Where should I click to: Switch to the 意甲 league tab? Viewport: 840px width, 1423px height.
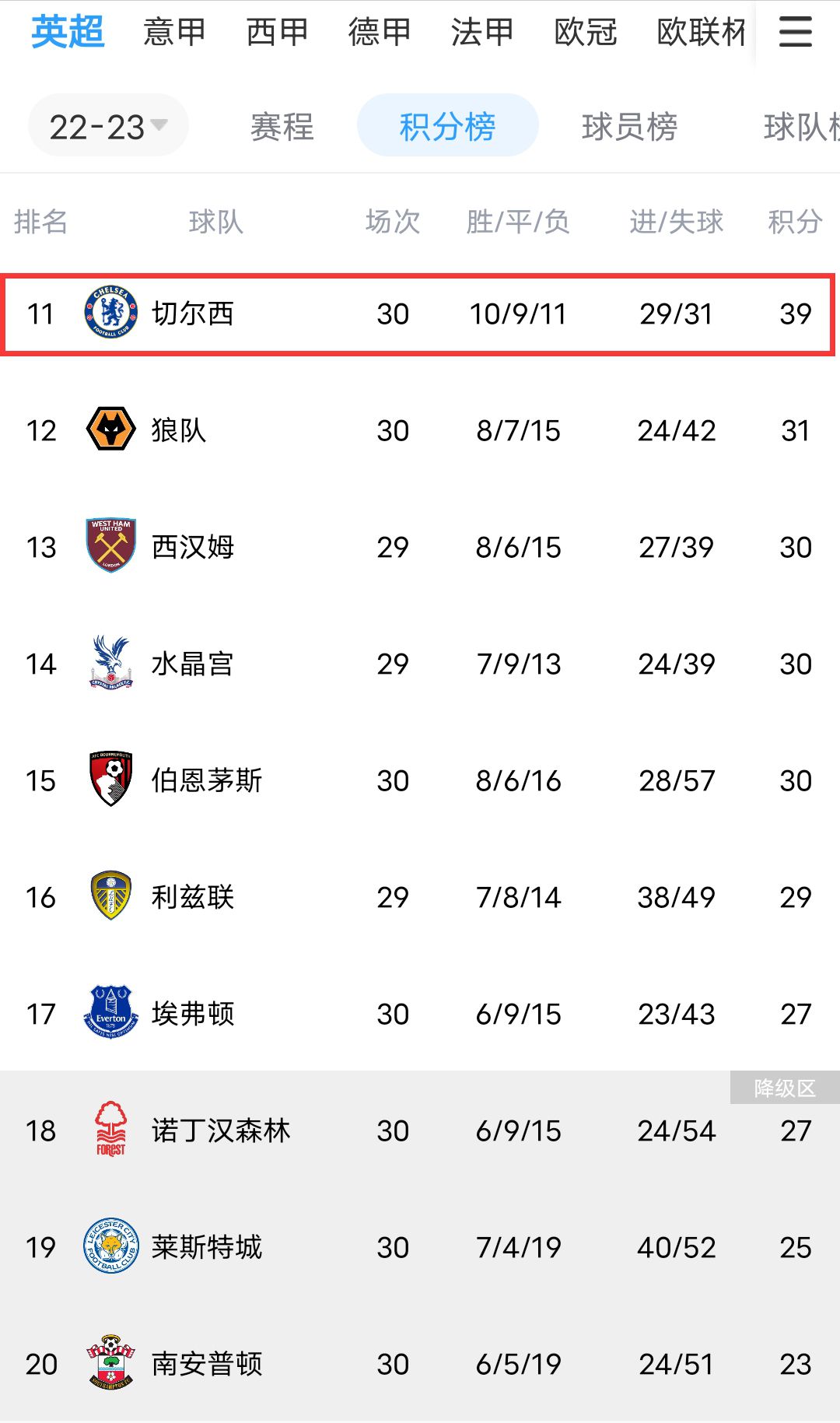(x=174, y=32)
